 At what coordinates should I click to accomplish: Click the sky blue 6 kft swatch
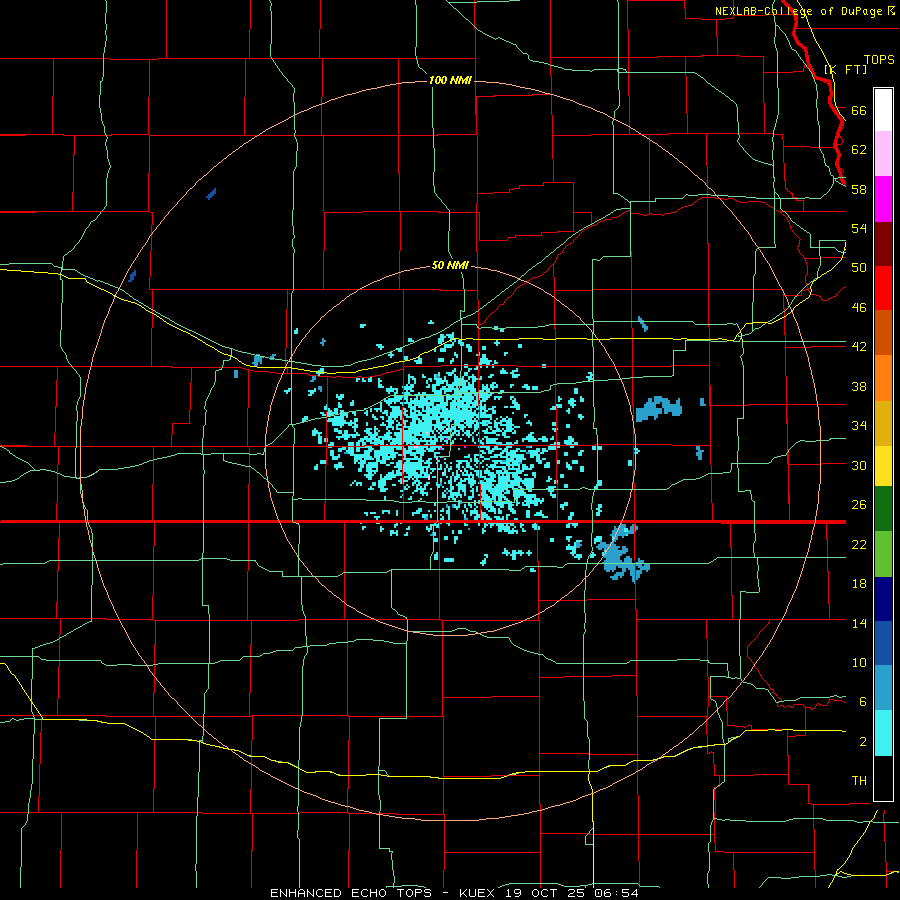coord(883,688)
